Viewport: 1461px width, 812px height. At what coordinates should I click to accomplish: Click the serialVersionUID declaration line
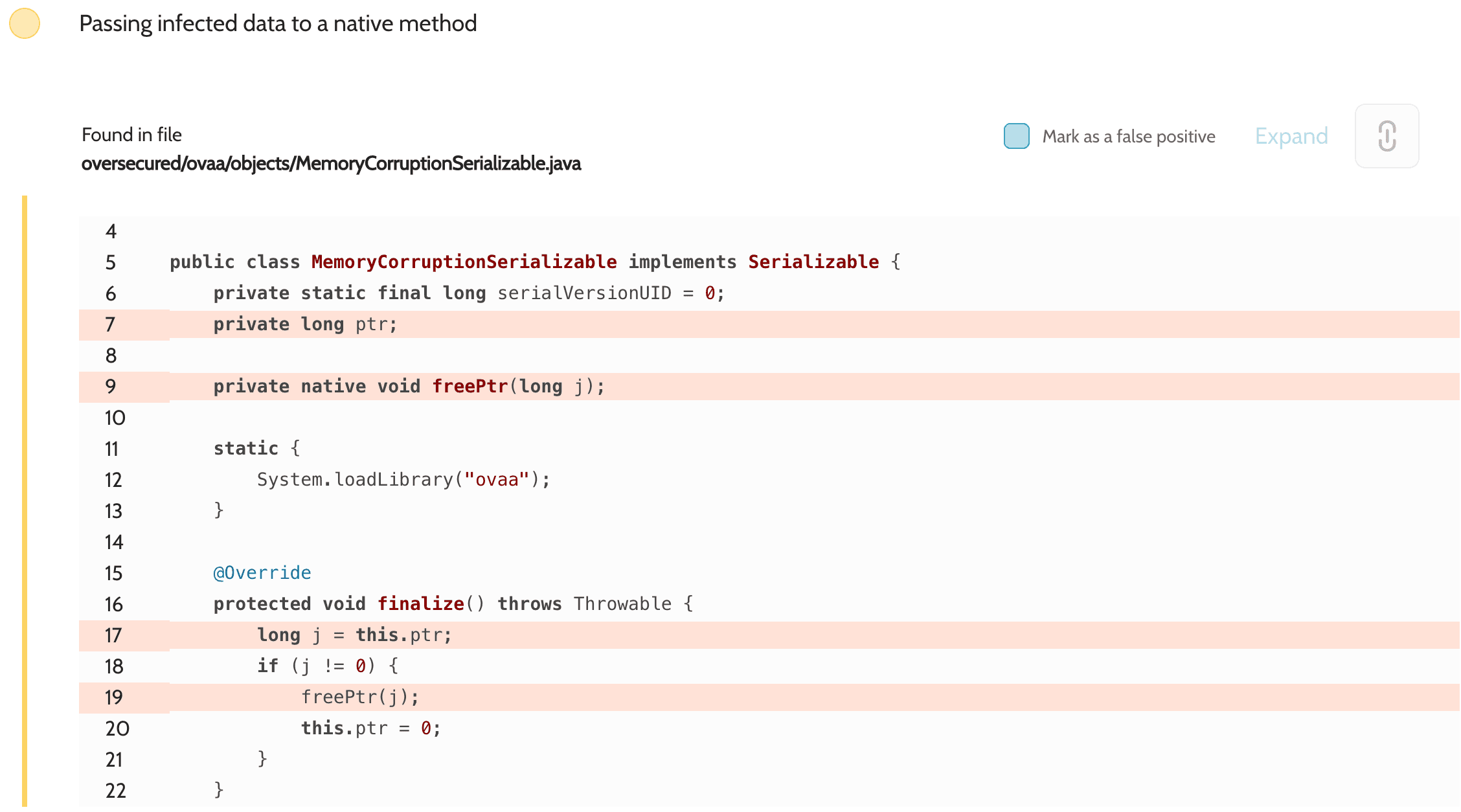(469, 293)
